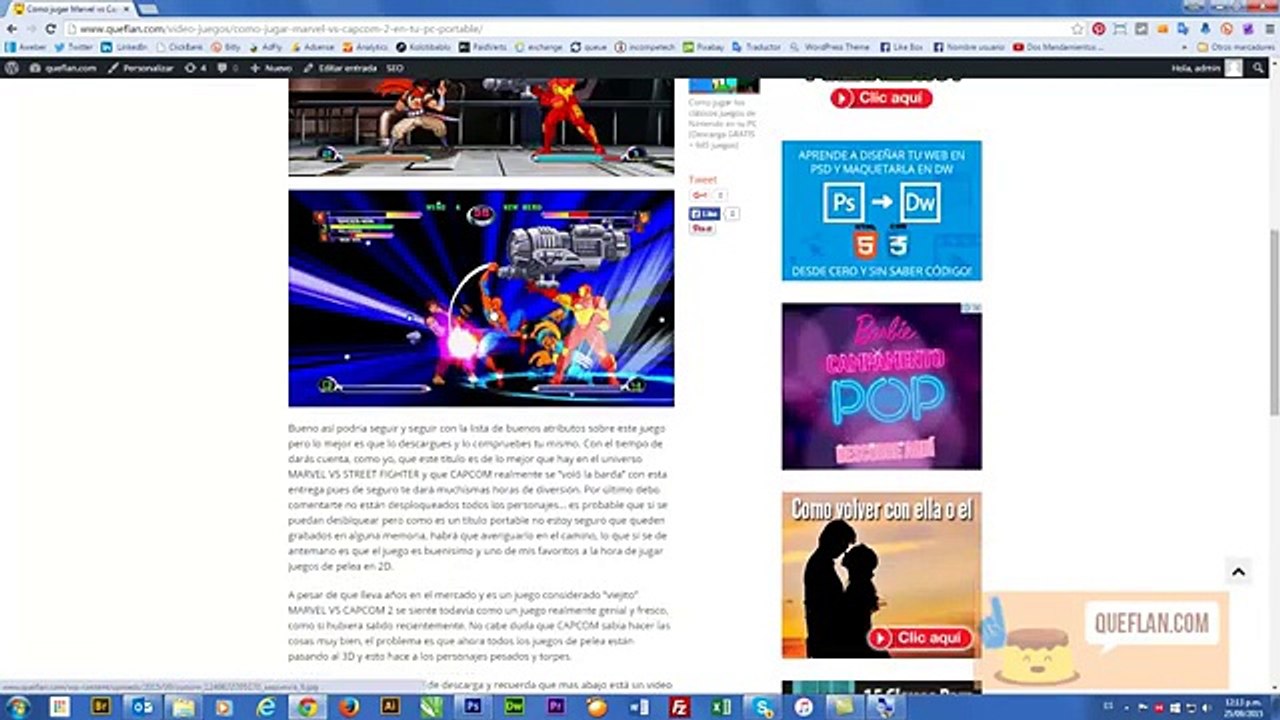Click Editar entrada in admin bar
1280x720 pixels.
341,68
